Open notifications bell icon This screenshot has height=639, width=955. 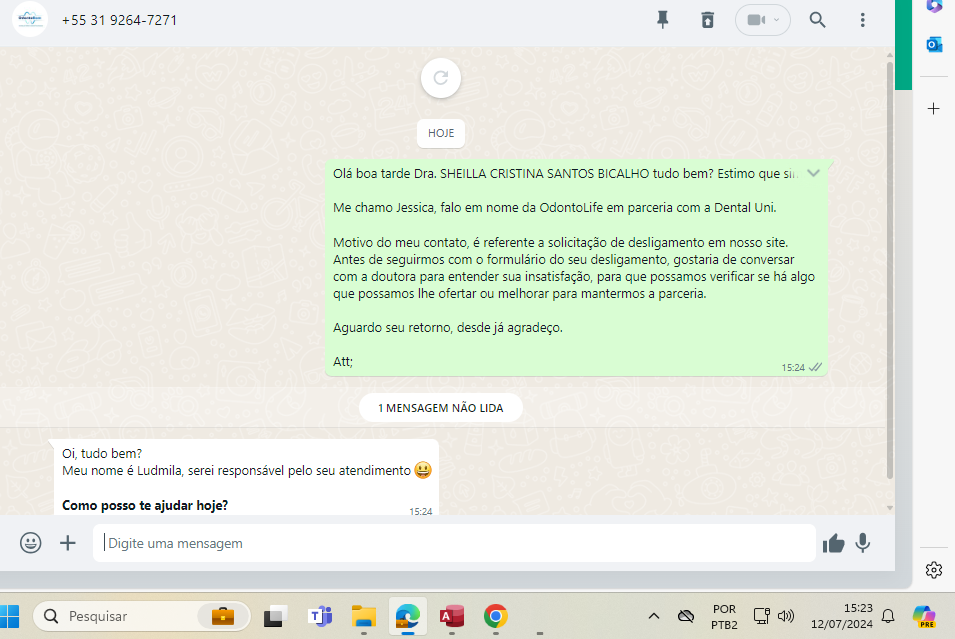(888, 616)
